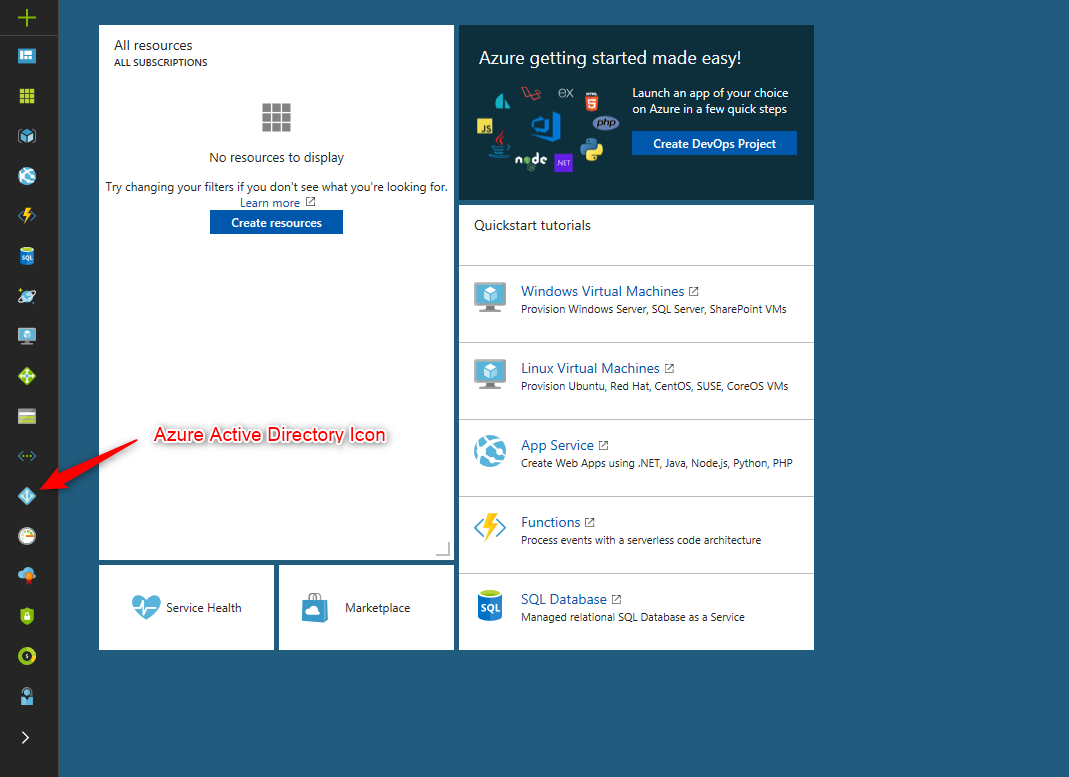Open Function Apps lightning icon in sidebar
The height and width of the screenshot is (777, 1069).
27,216
